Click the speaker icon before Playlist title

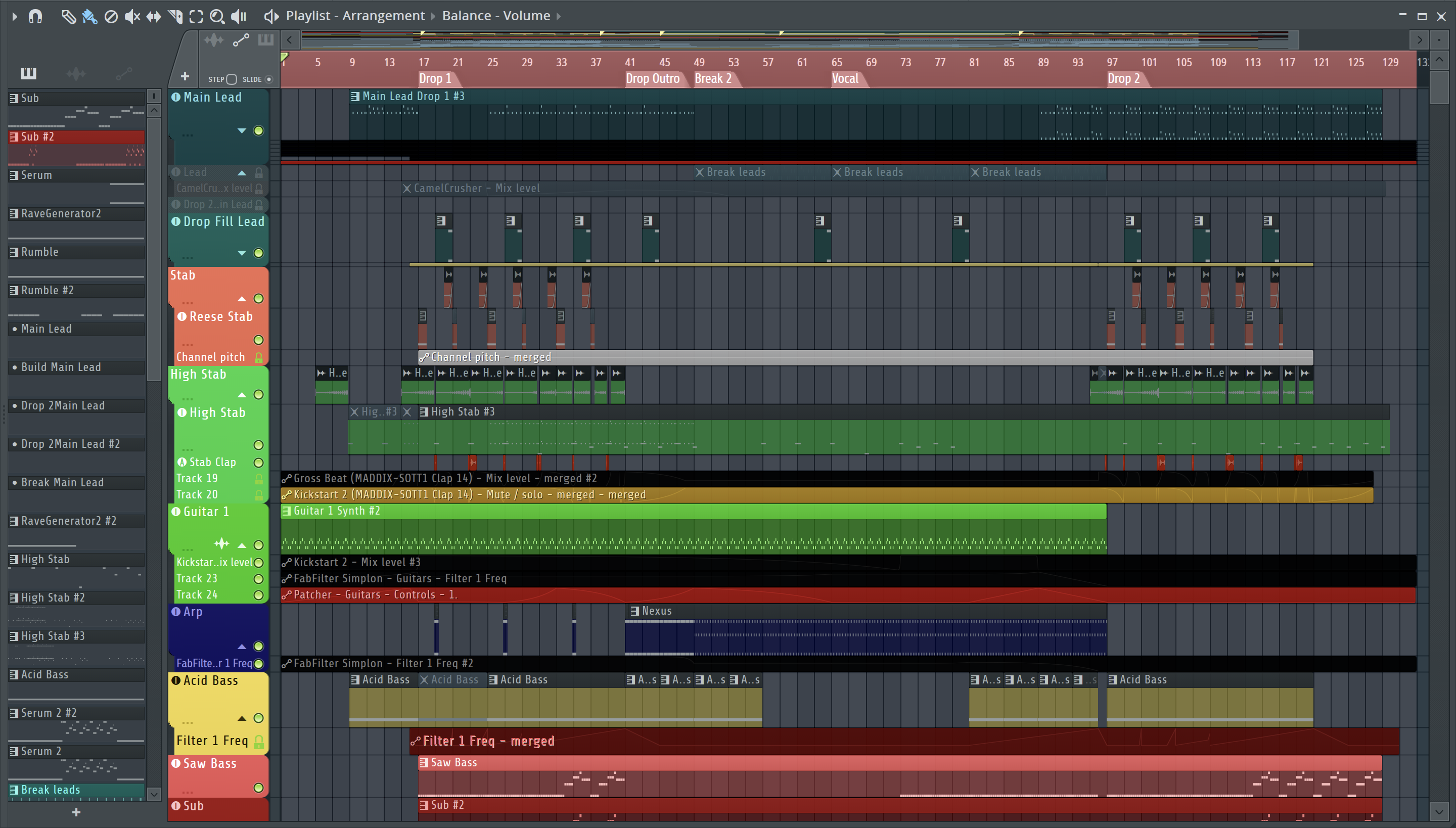(x=271, y=17)
